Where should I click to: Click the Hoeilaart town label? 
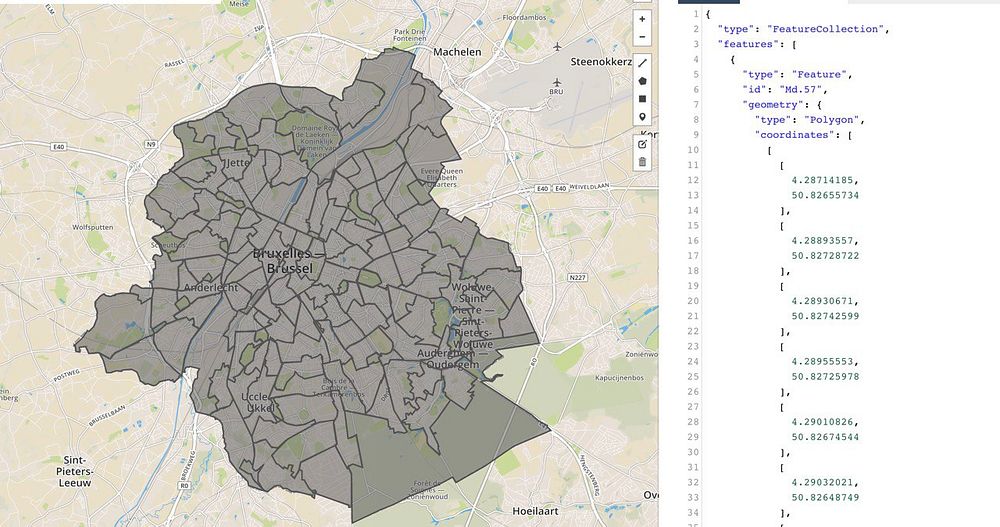(x=536, y=511)
